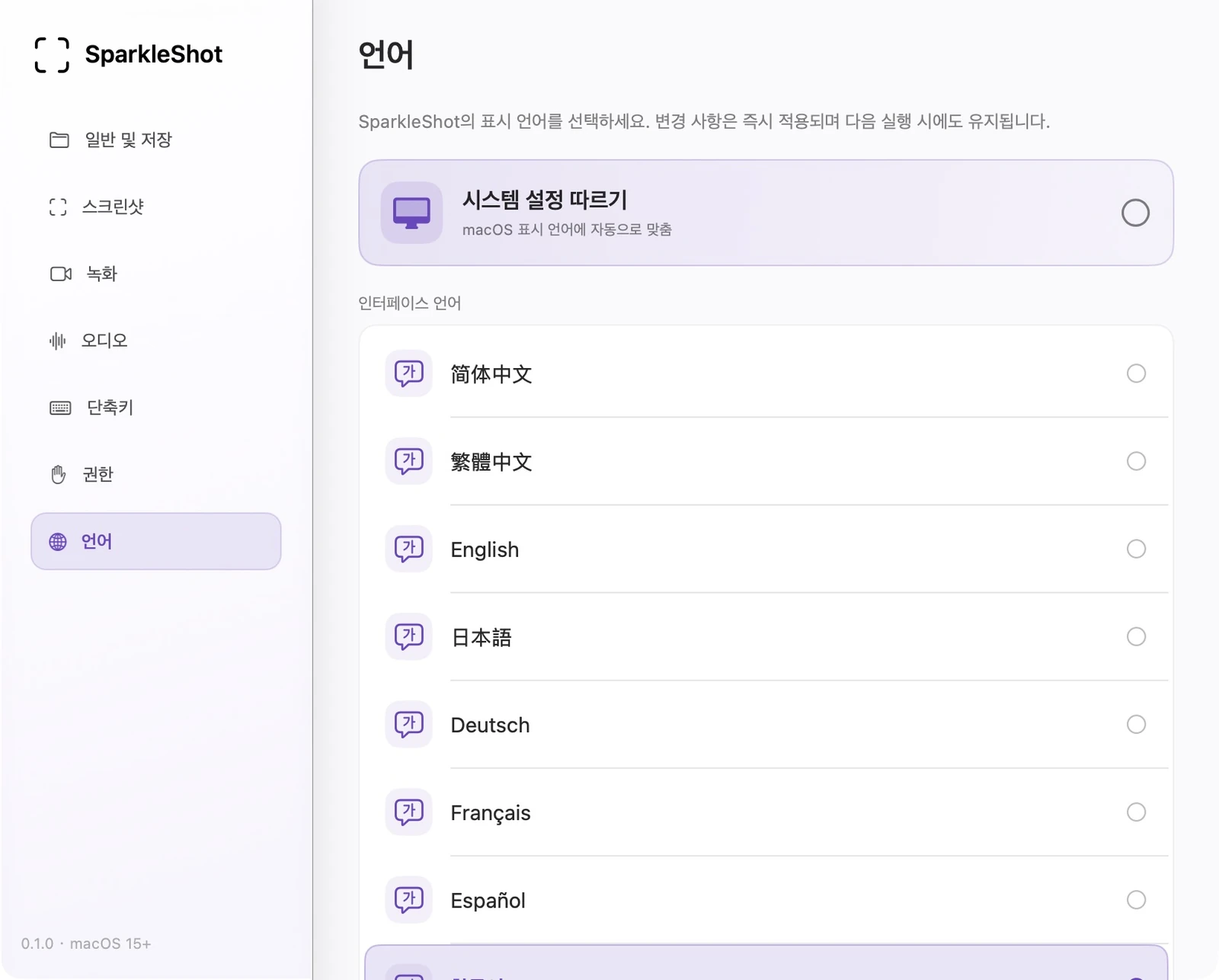Click the language bubble icon beside Deutsch
The width and height of the screenshot is (1219, 980).
tap(409, 724)
